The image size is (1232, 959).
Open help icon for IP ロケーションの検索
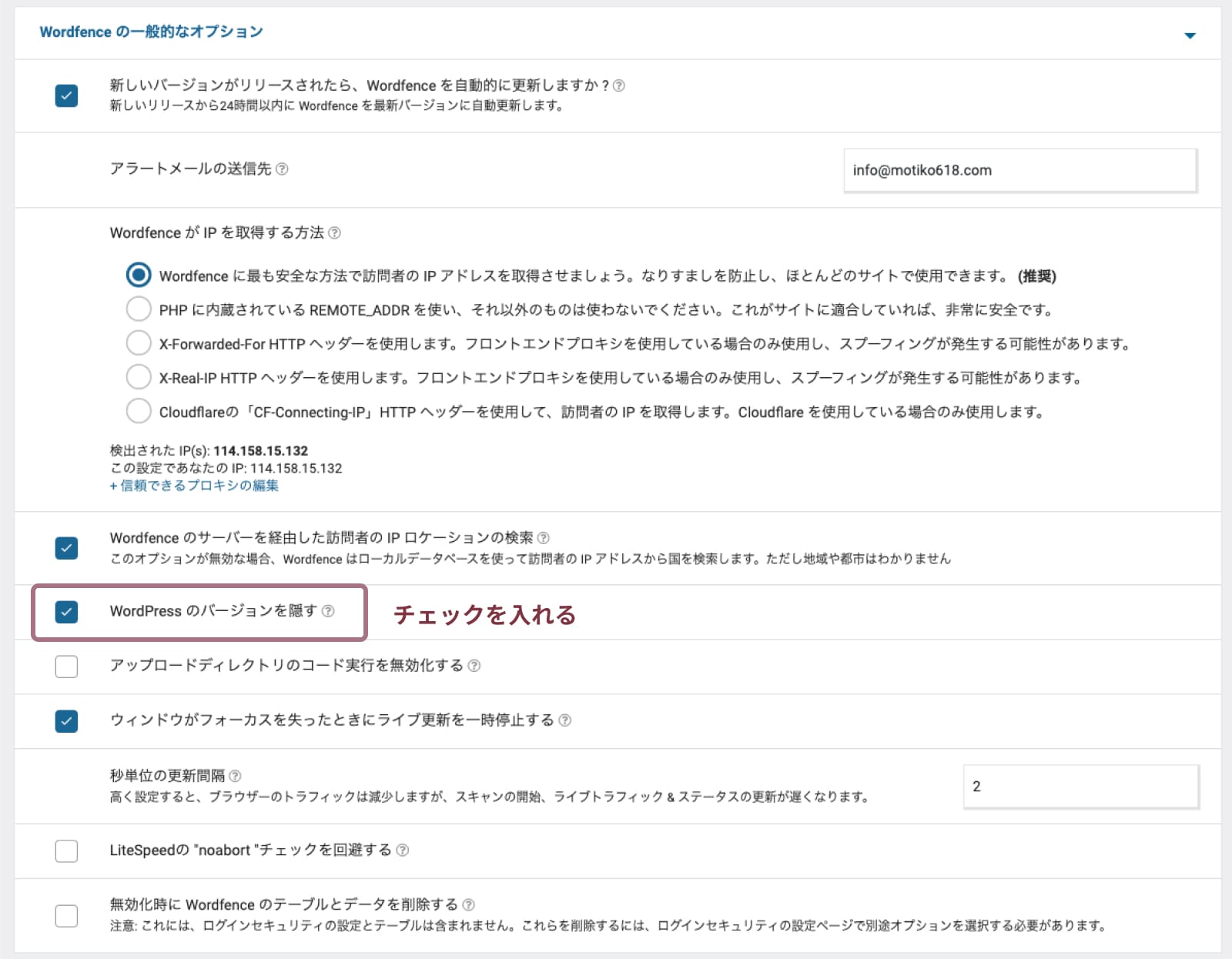coord(543,538)
